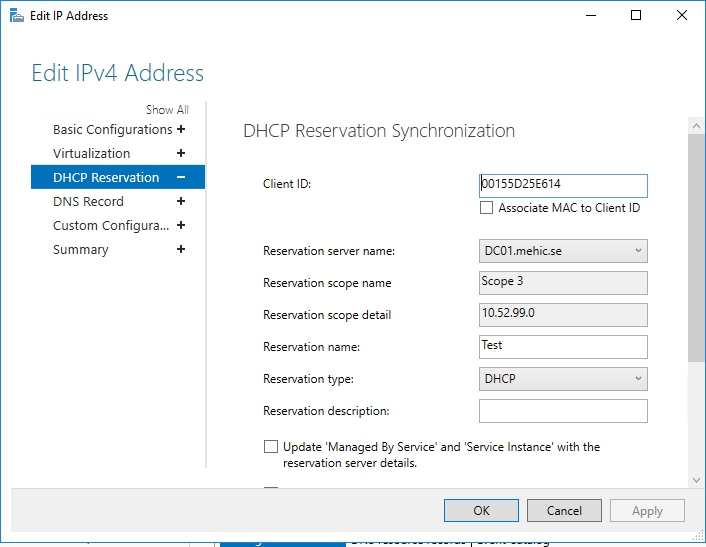Click the Cancel button
The height and width of the screenshot is (547, 706).
564,510
